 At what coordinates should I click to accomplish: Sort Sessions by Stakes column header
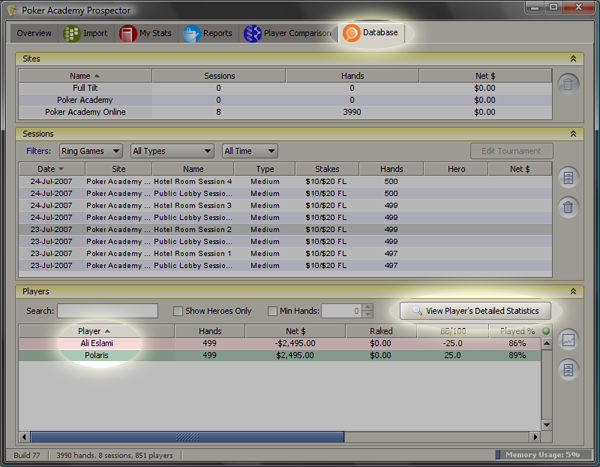(327, 169)
